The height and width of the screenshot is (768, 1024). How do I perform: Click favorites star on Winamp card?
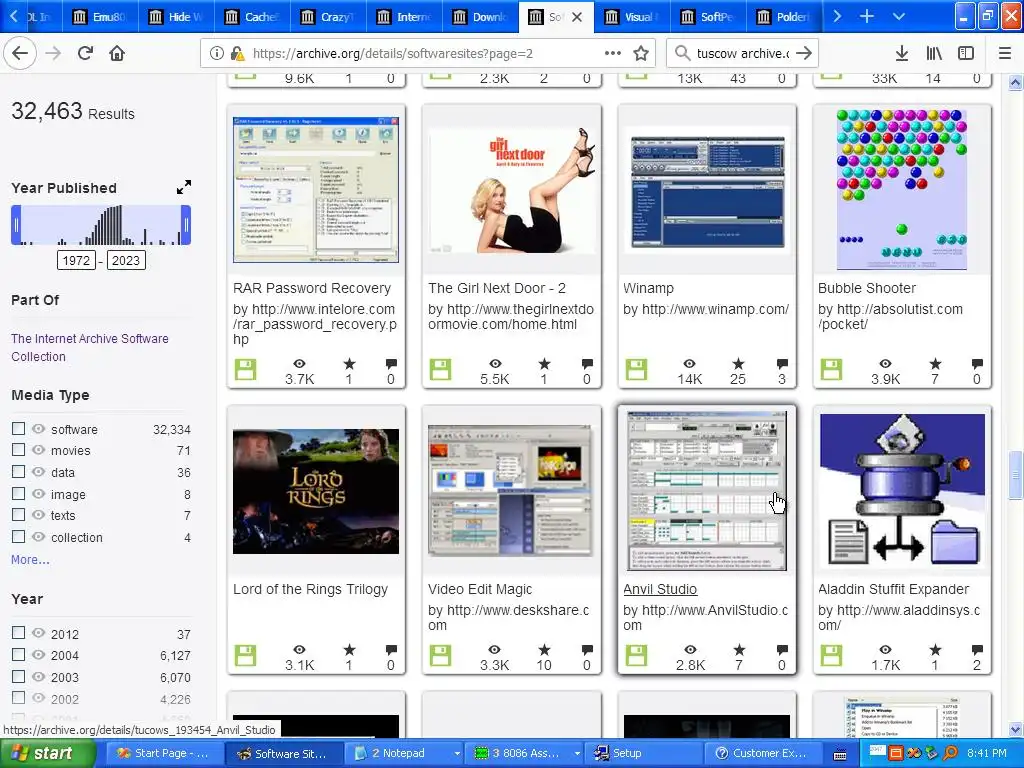[738, 363]
